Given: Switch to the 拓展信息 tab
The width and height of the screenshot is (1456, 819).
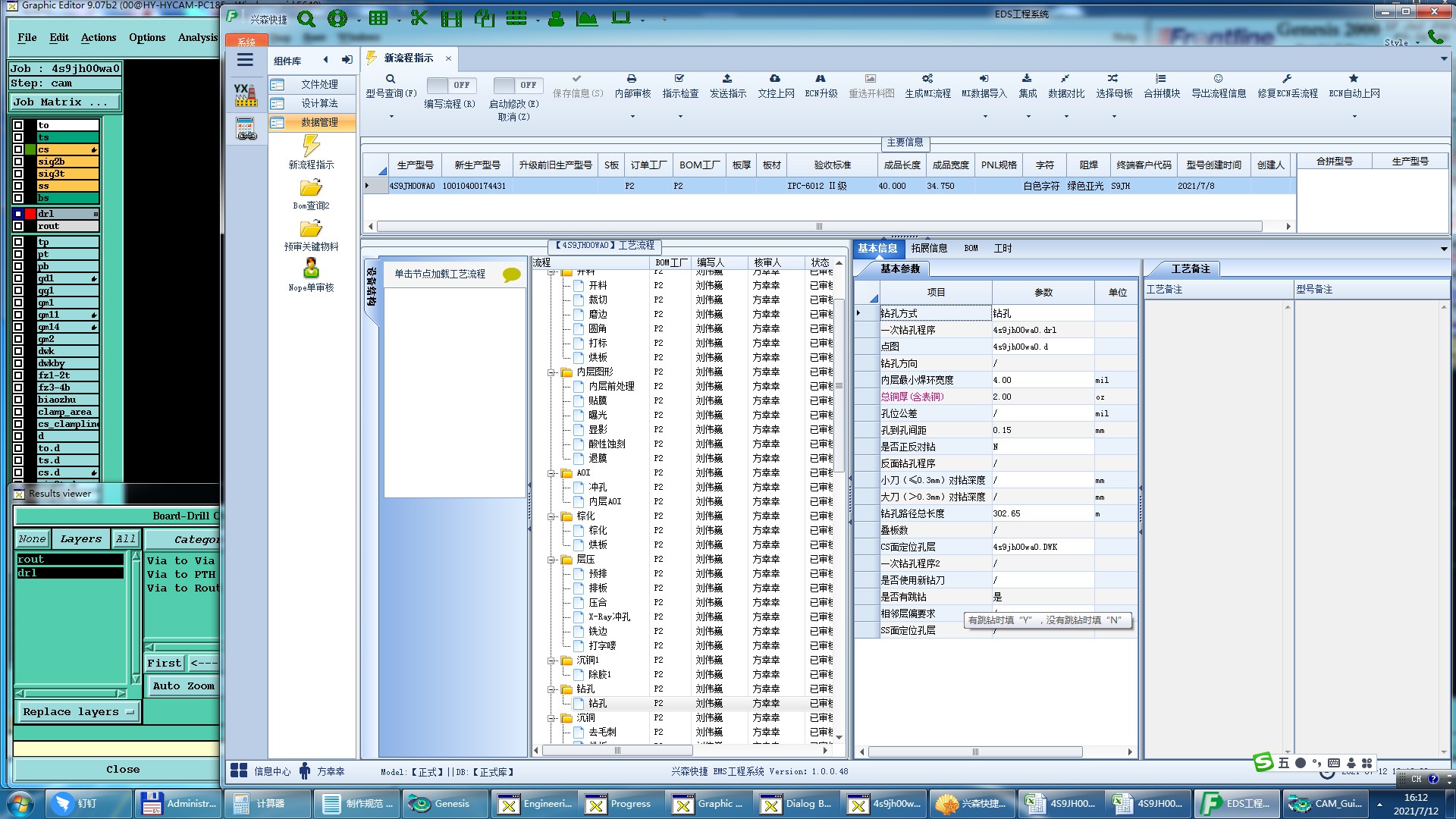Looking at the screenshot, I should [x=929, y=248].
